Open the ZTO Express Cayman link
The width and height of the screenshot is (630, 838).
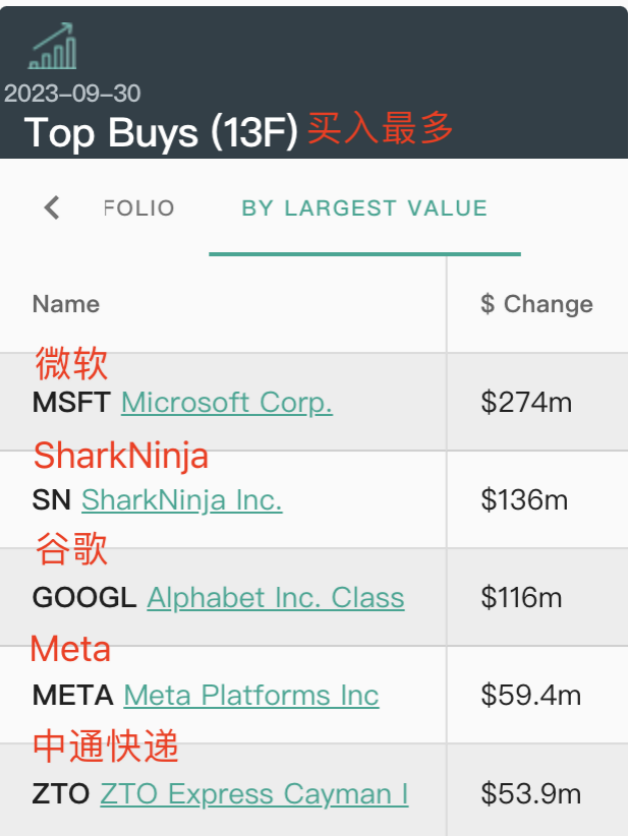tap(254, 794)
